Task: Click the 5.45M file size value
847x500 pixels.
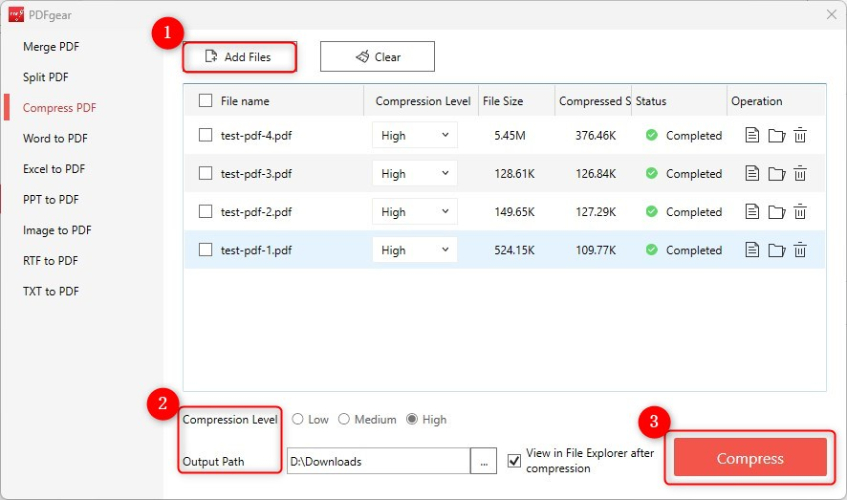Action: 509,136
